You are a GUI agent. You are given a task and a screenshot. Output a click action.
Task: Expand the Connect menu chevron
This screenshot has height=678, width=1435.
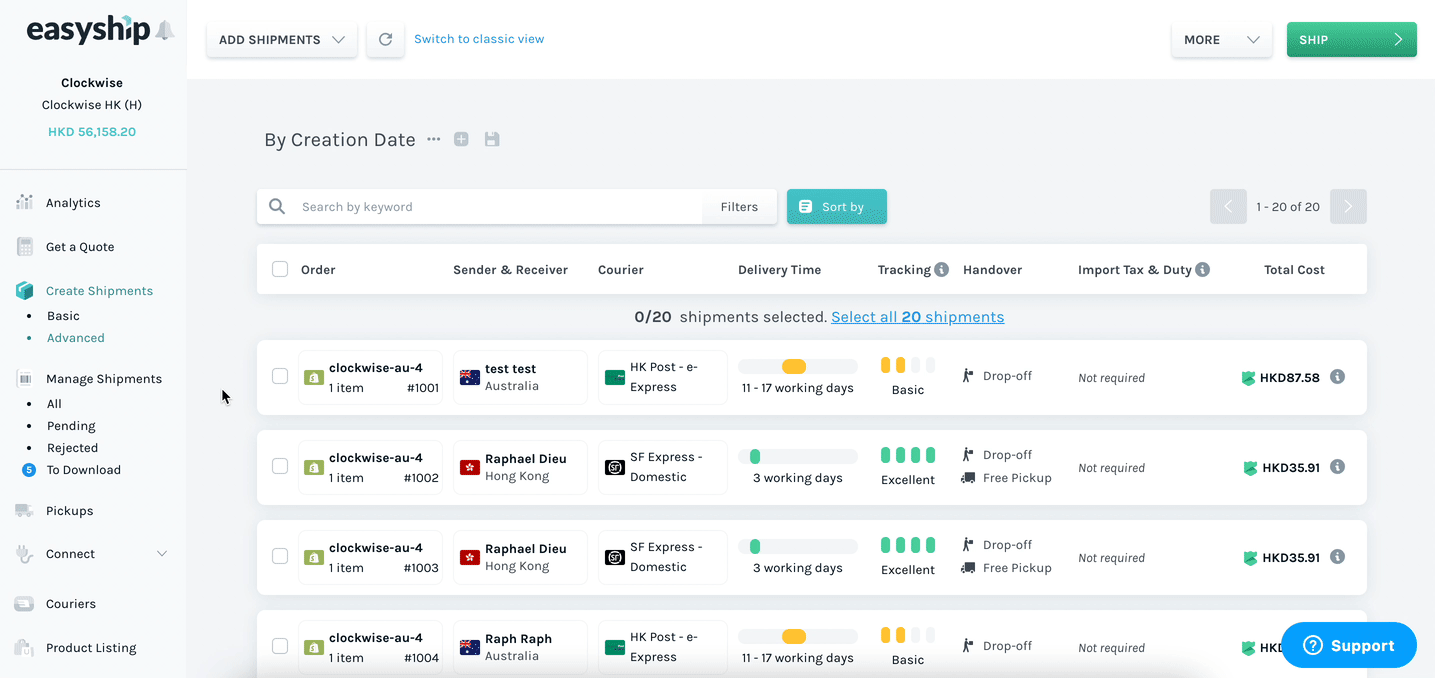point(162,553)
